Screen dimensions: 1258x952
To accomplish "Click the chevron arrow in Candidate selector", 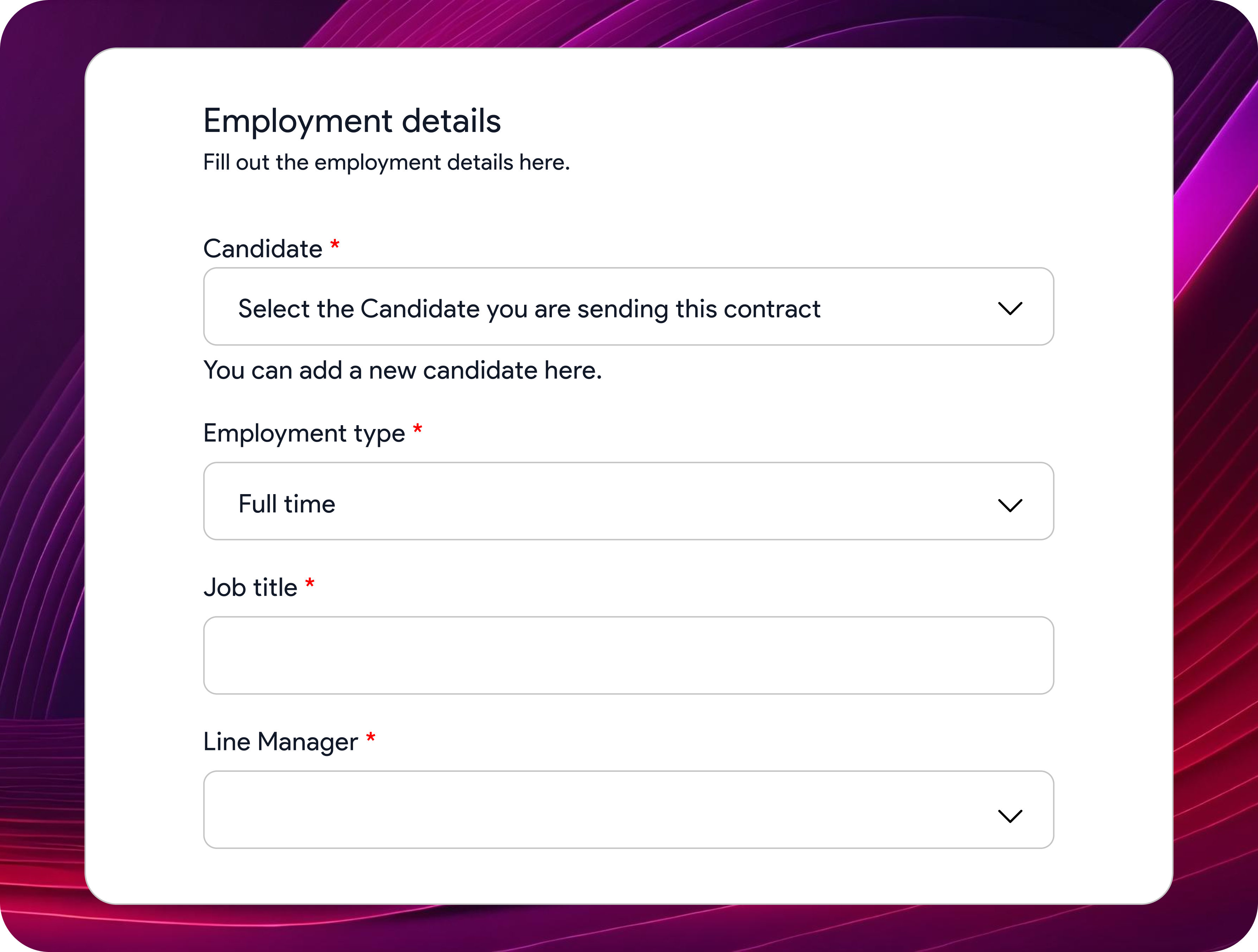I will tap(1010, 308).
